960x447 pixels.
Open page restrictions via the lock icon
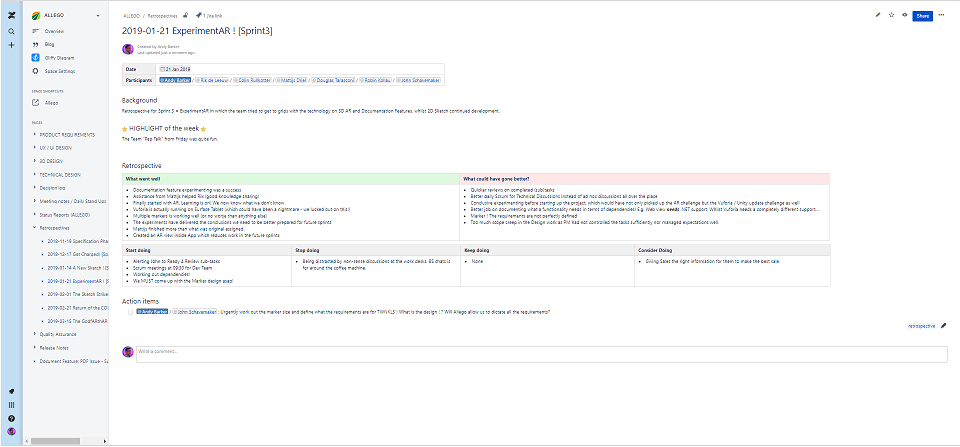point(186,15)
